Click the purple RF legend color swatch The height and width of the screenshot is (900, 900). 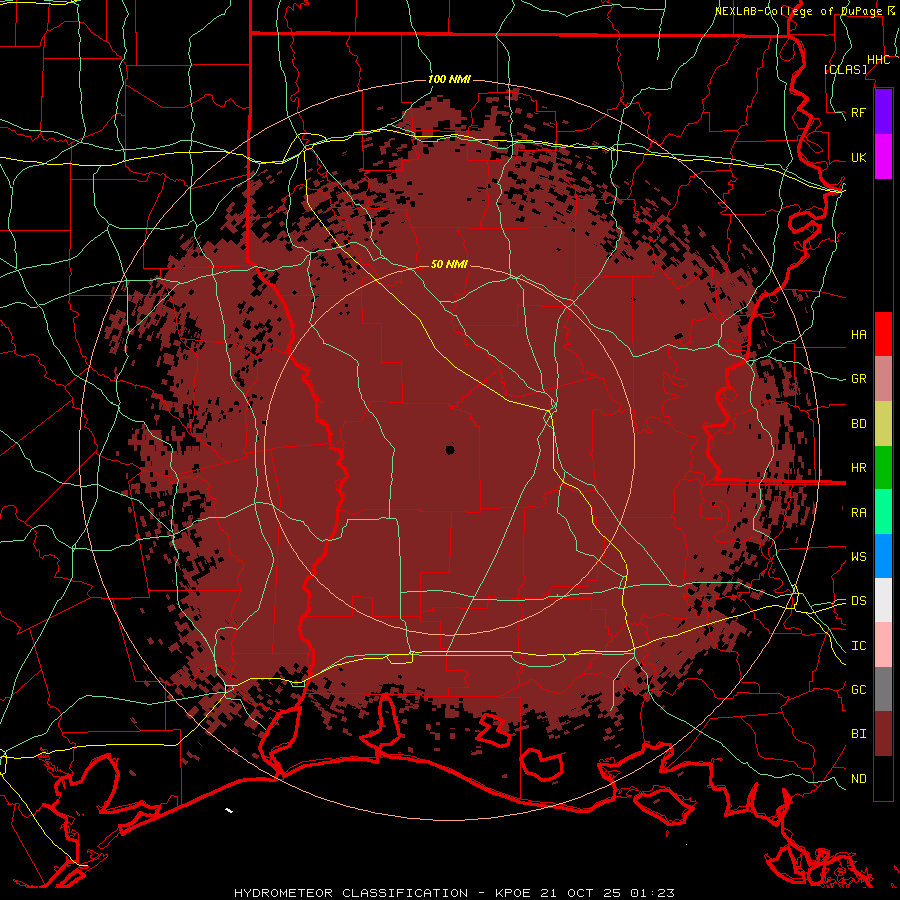pos(883,112)
